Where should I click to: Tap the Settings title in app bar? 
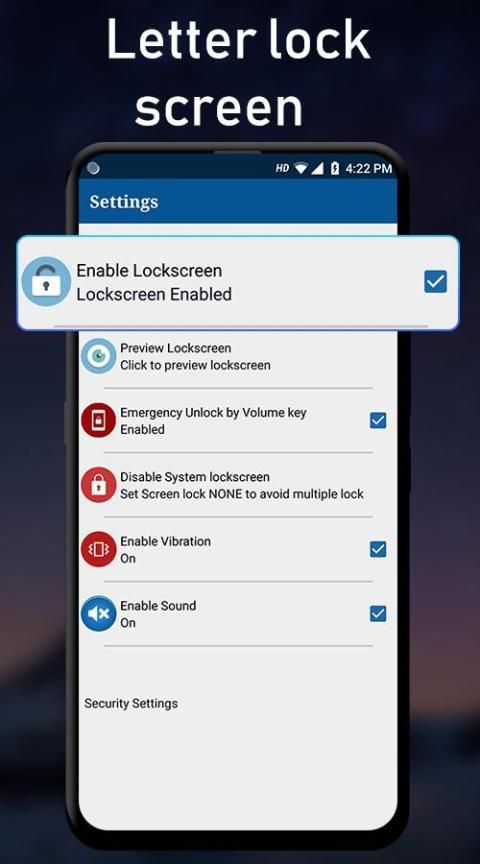pos(124,202)
